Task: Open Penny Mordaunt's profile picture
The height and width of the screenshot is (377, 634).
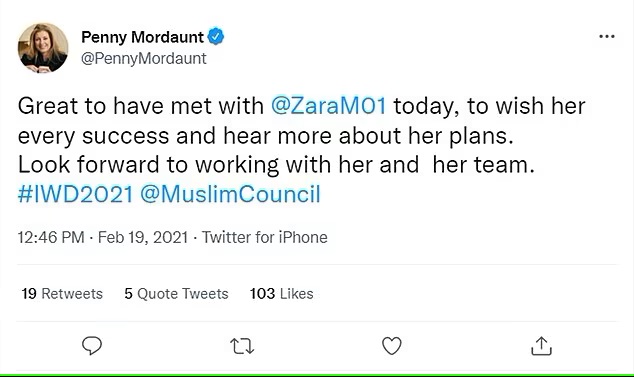Action: 43,48
